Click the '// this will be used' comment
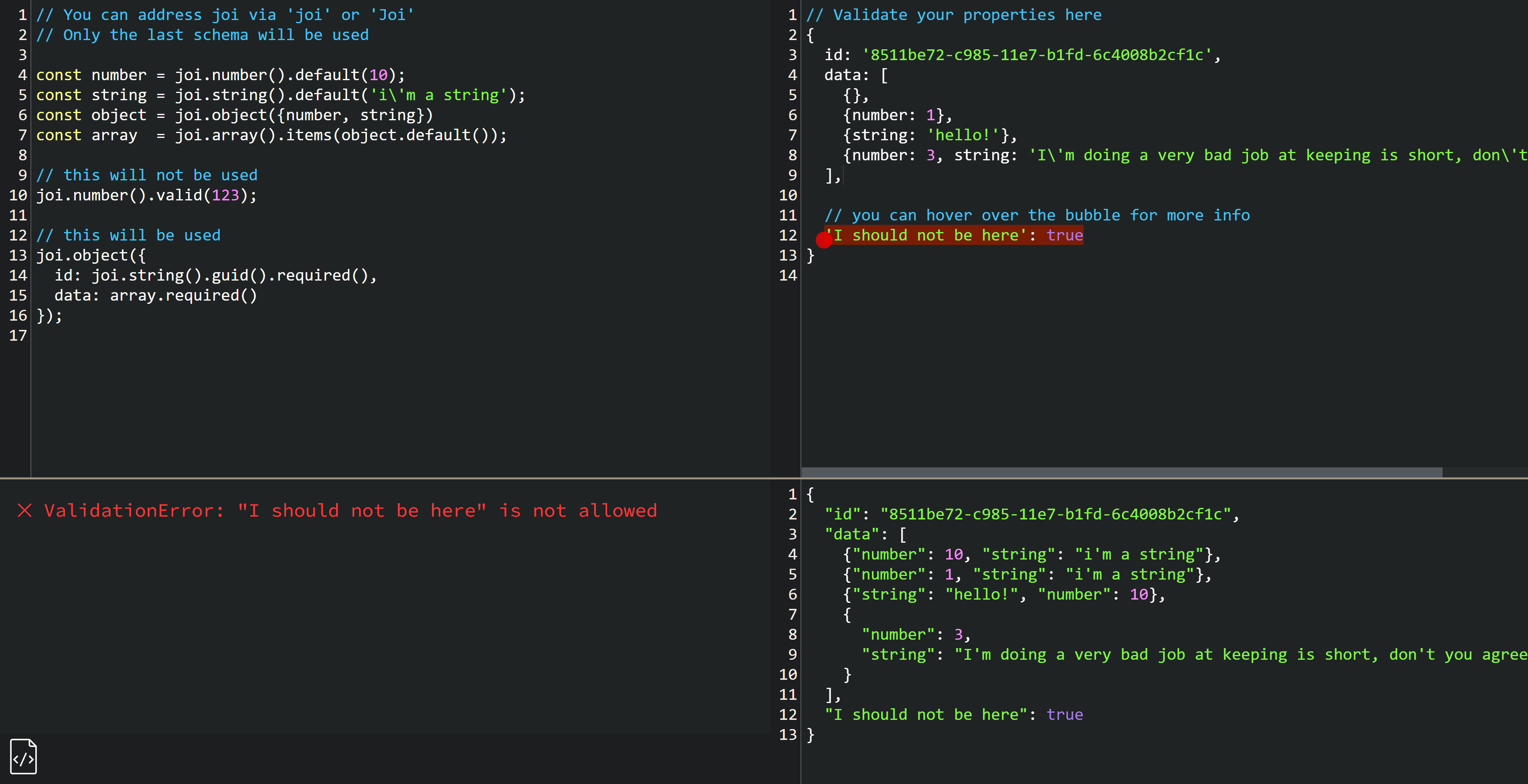This screenshot has height=784, width=1528. [x=128, y=235]
